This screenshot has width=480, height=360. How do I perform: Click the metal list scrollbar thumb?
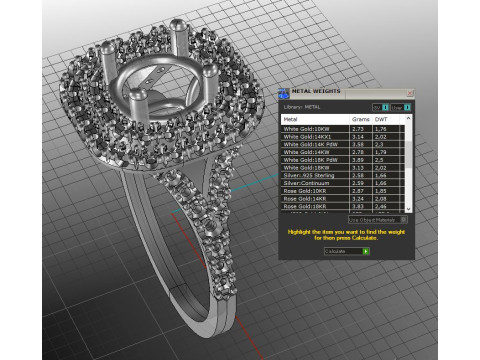(x=408, y=154)
